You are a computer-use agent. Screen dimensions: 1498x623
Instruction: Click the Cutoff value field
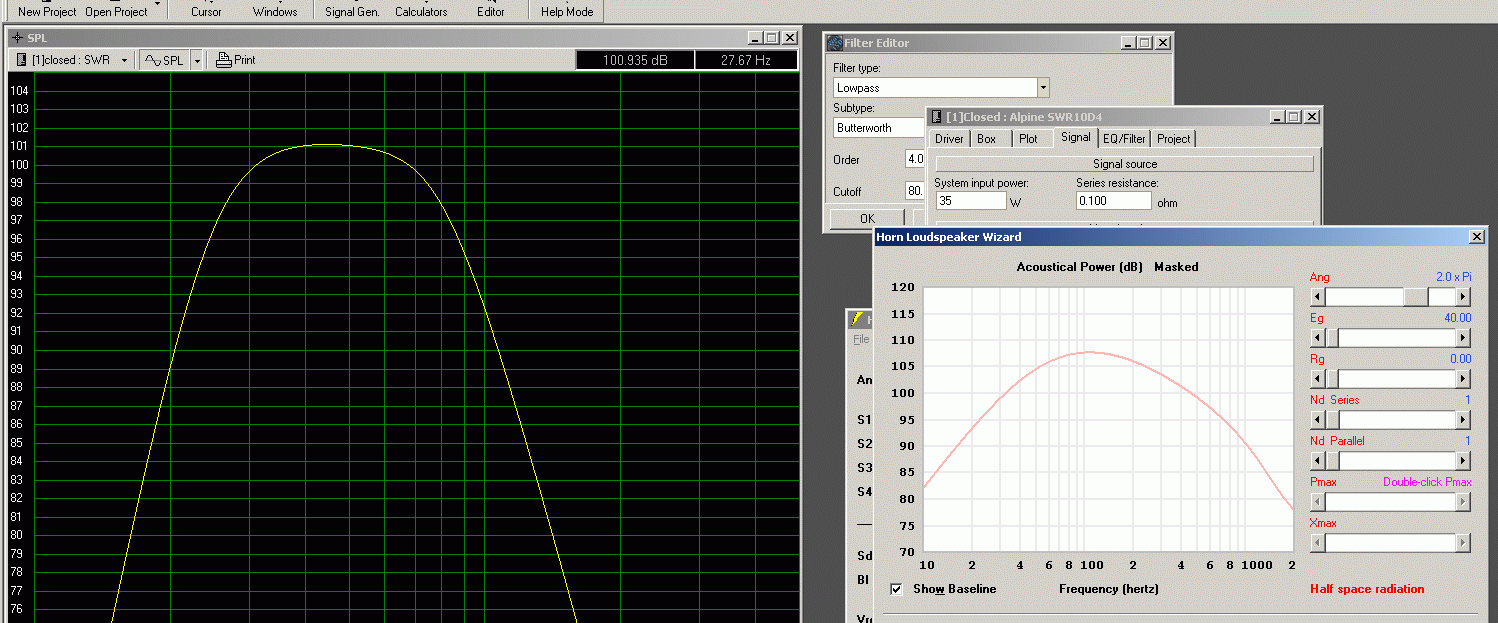(916, 191)
